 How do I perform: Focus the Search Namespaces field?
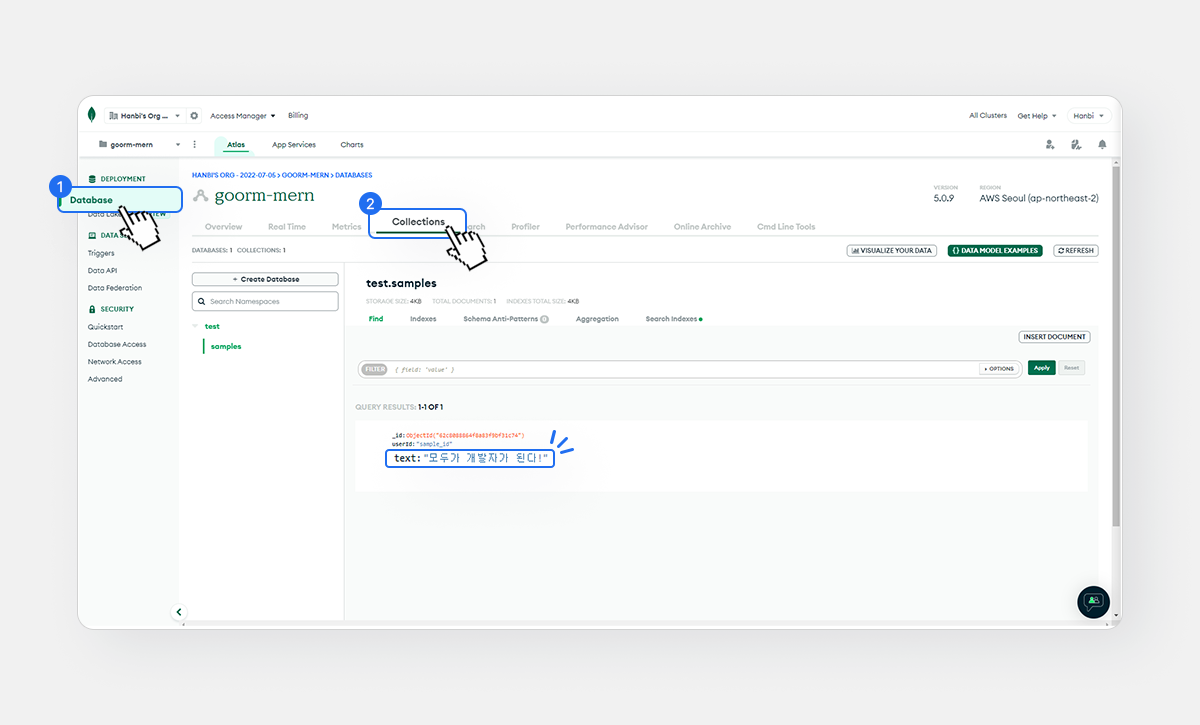click(x=265, y=301)
